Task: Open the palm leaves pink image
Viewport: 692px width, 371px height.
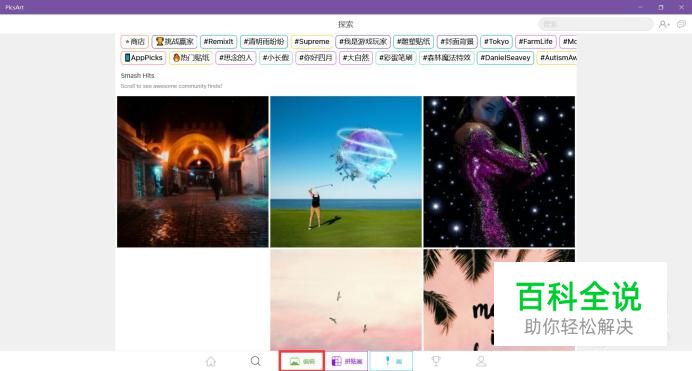Action: pos(458,300)
